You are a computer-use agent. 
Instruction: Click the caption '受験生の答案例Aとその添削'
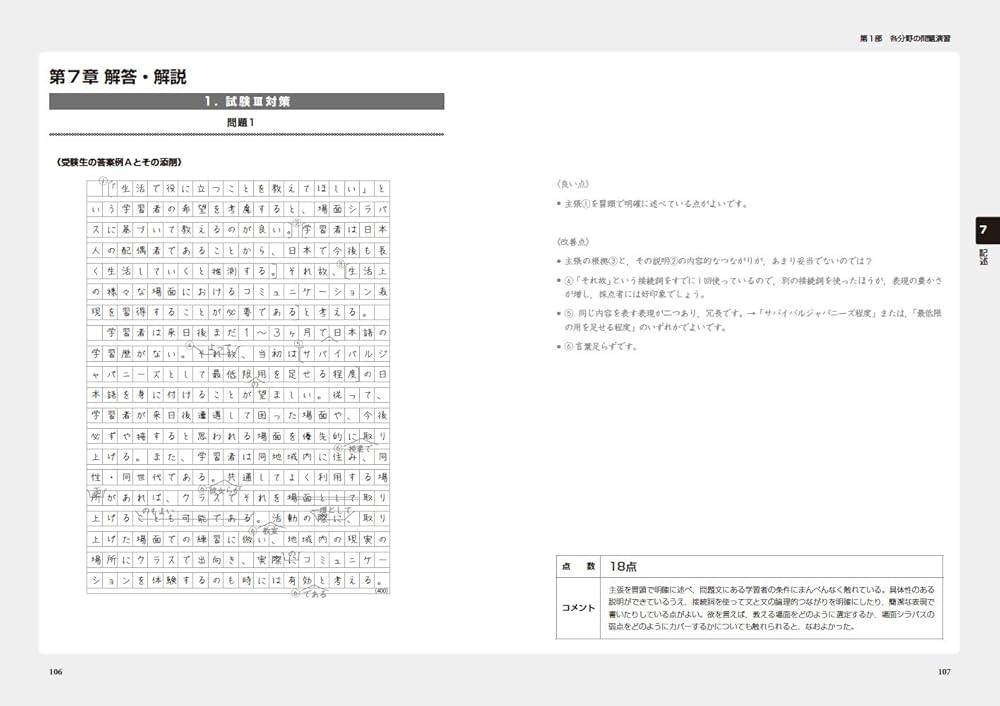pos(119,163)
